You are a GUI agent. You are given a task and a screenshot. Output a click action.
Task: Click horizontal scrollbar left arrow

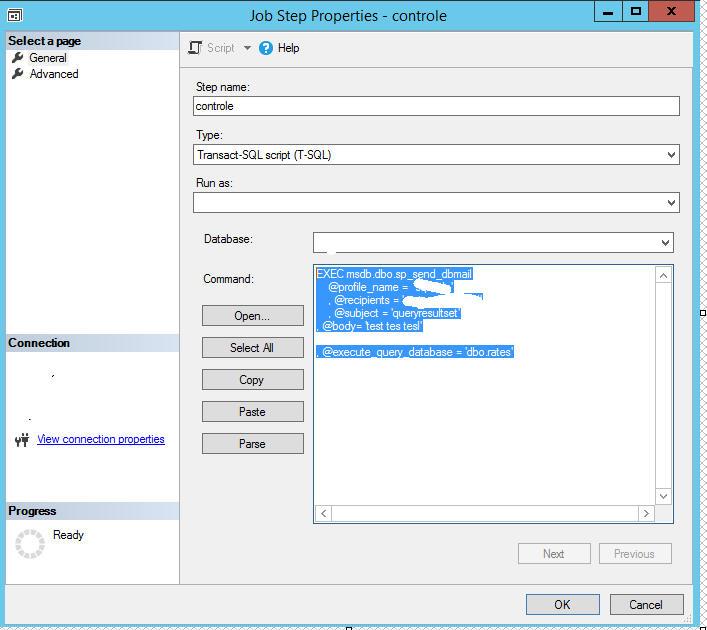point(323,513)
